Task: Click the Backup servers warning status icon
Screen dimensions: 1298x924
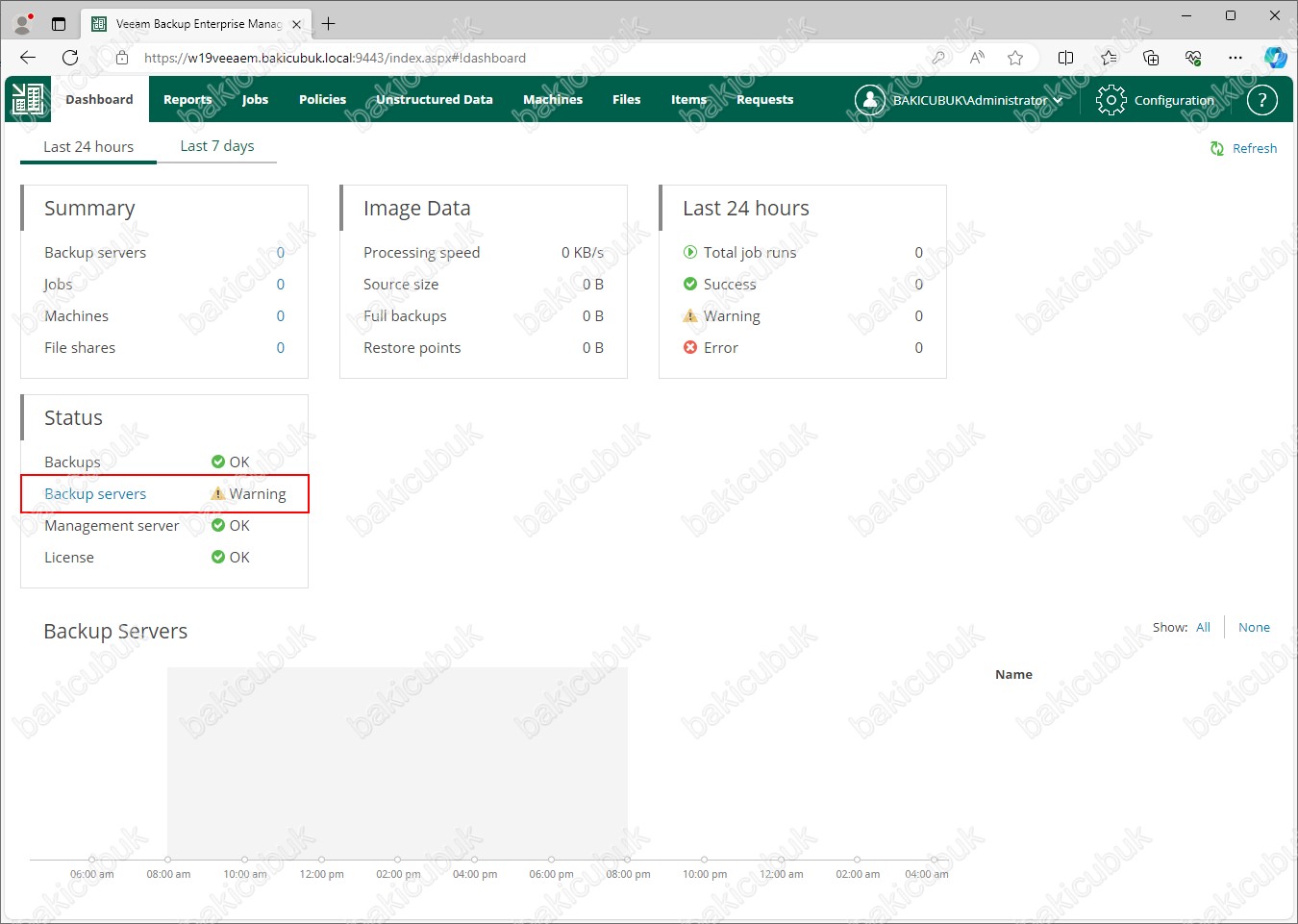Action: pos(218,493)
